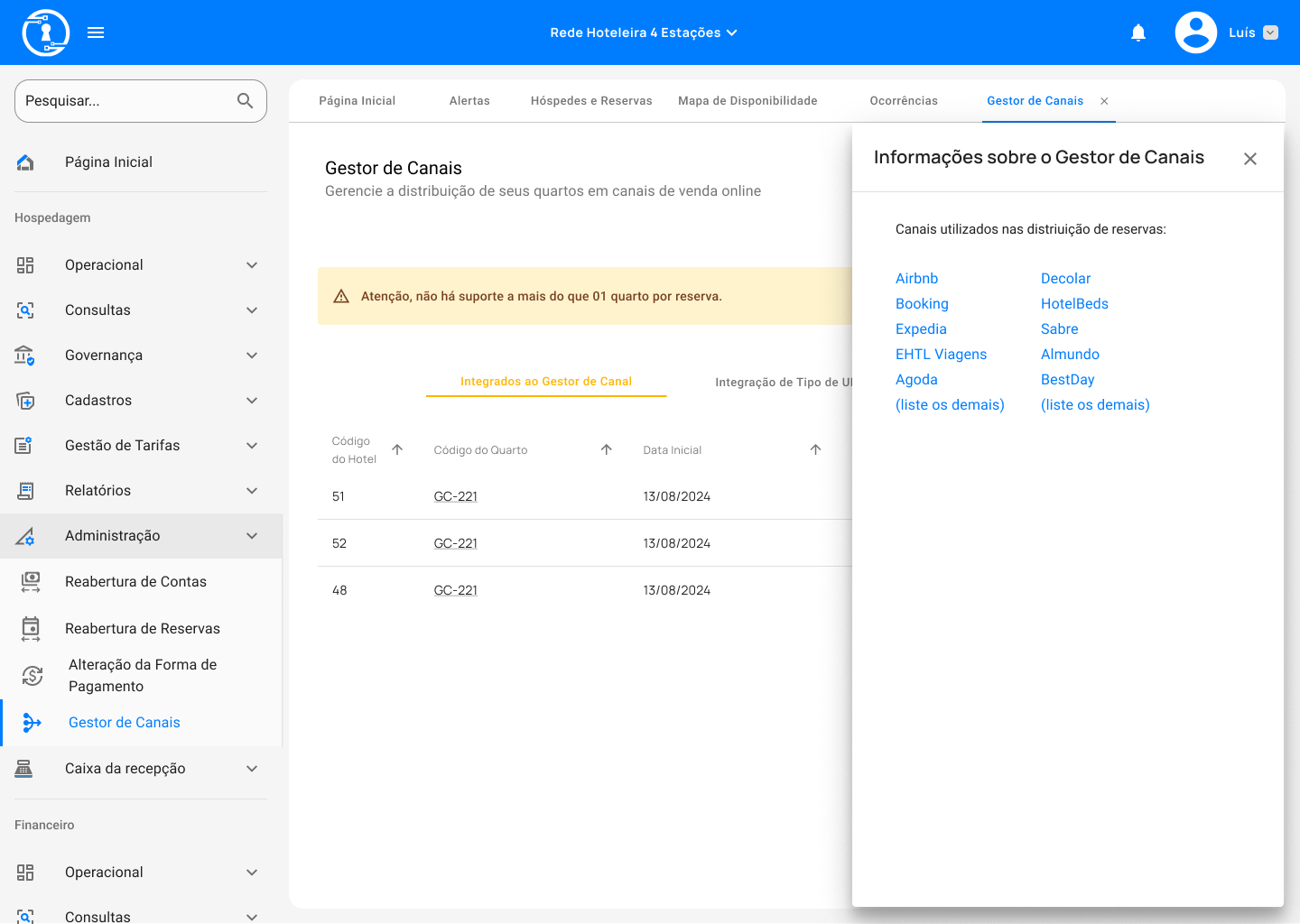Viewport: 1300px width, 924px height.
Task: Select Integrados ao Gestor de Canal tab
Action: tap(545, 382)
